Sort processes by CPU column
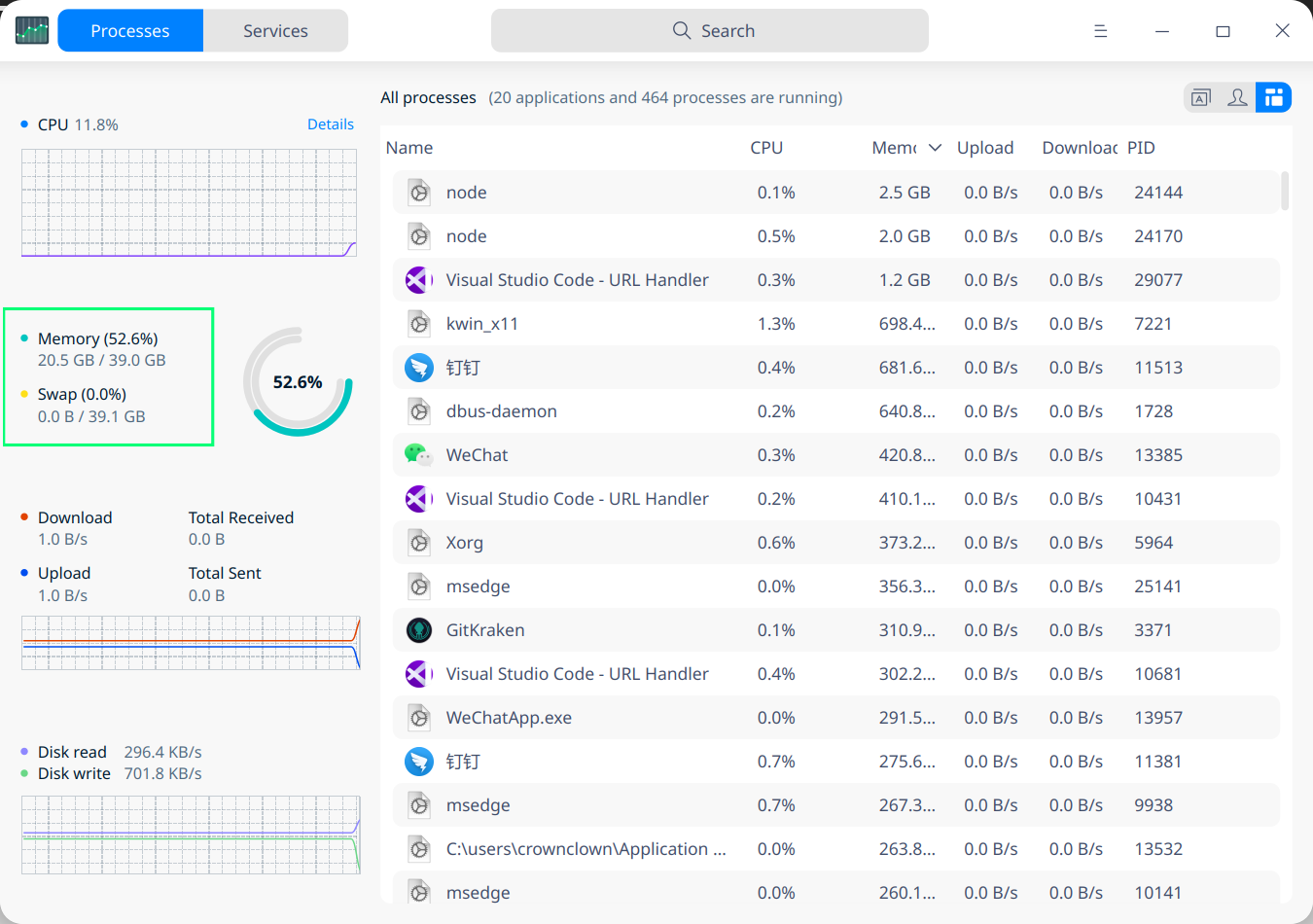 [766, 148]
